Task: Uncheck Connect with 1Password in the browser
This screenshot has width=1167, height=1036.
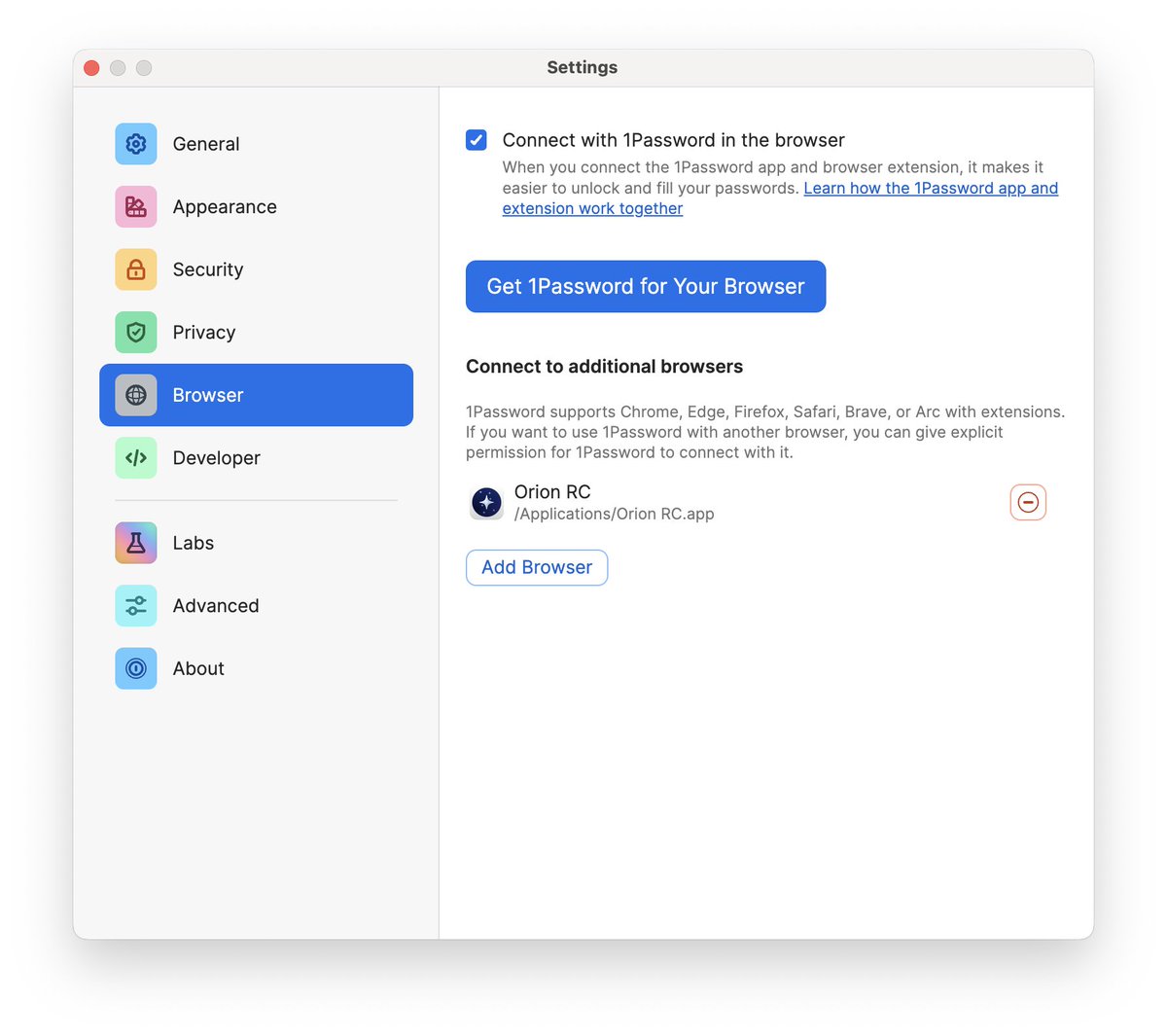Action: click(477, 140)
